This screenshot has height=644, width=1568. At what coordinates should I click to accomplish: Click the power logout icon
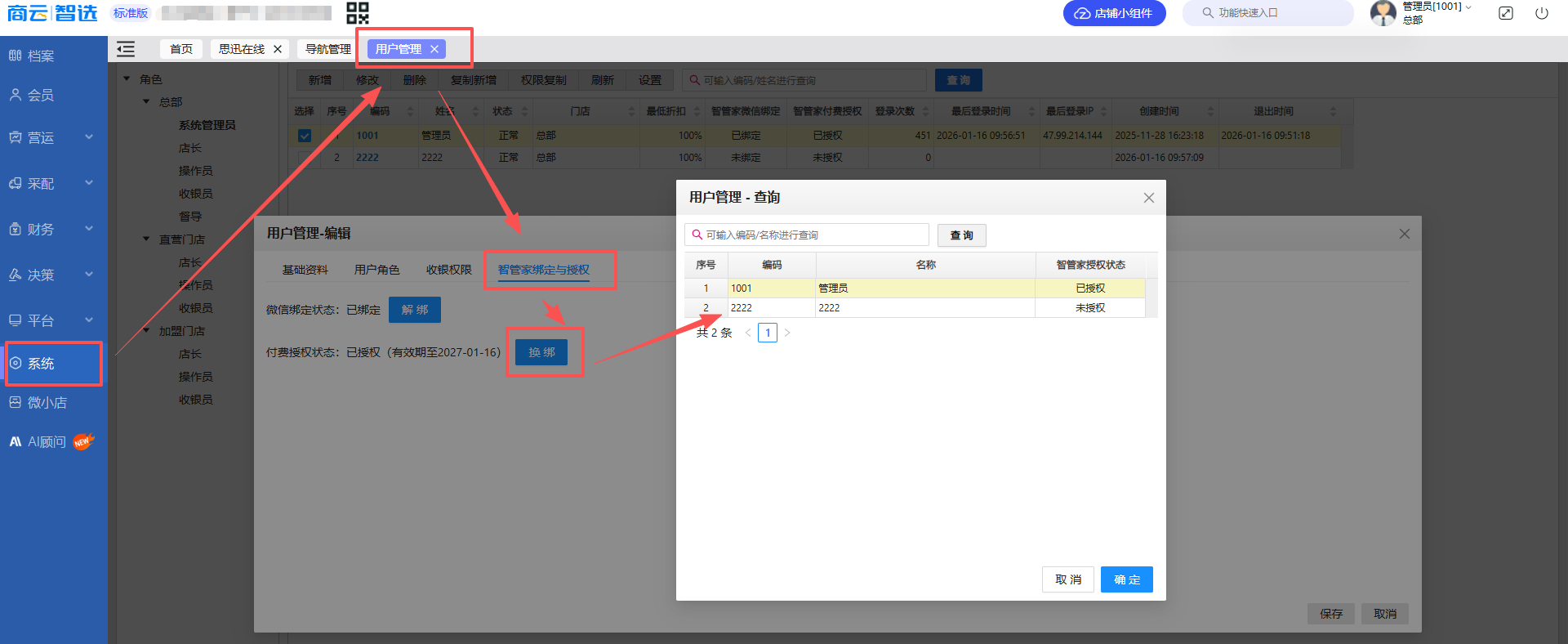coord(1542,13)
